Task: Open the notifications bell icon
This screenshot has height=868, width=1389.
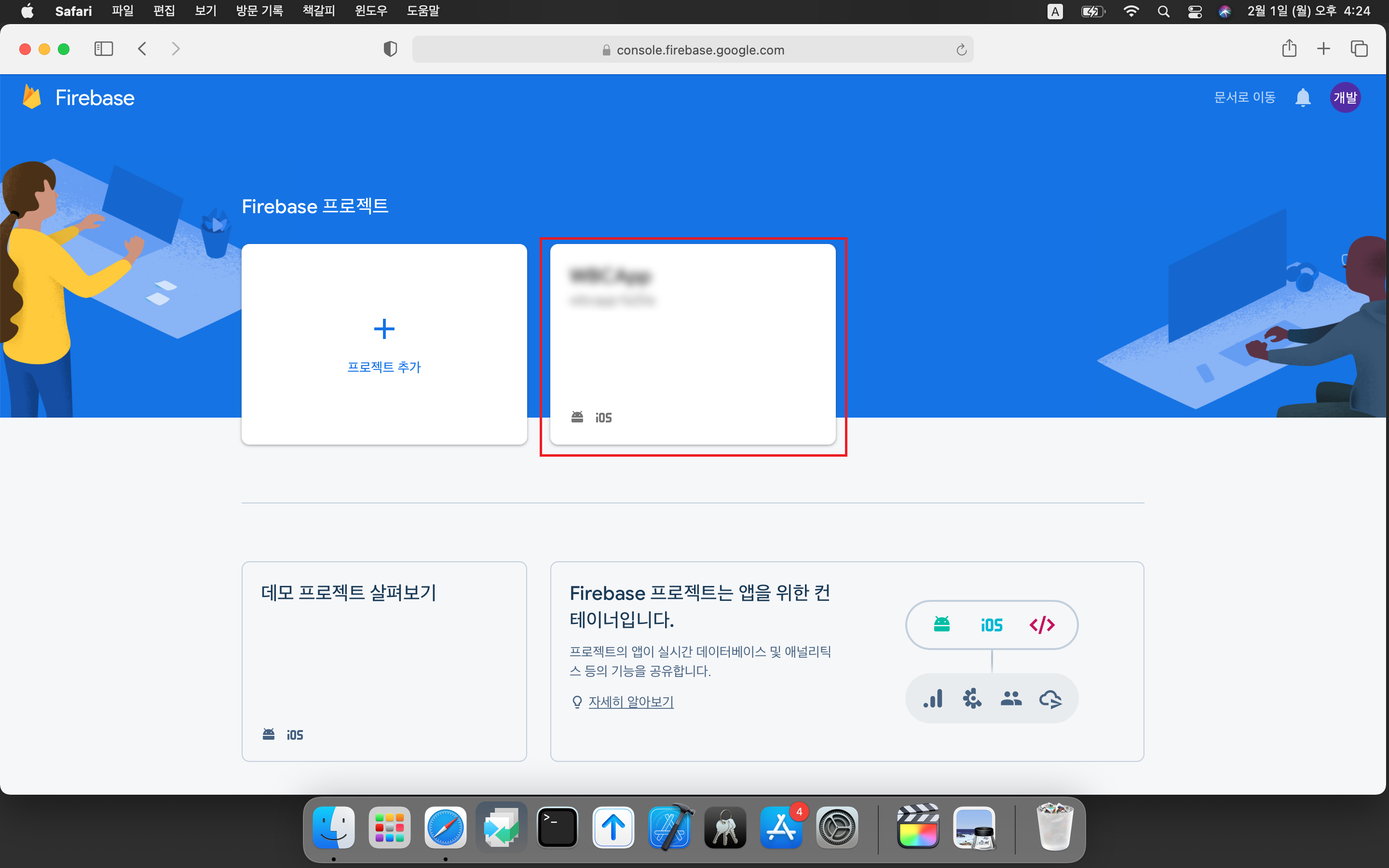Action: click(x=1302, y=97)
